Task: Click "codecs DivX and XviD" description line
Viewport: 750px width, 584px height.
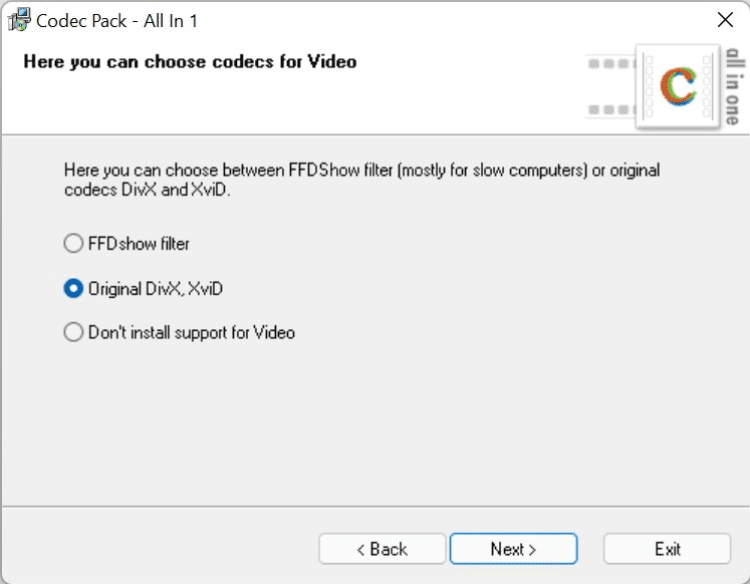Action: pos(146,190)
